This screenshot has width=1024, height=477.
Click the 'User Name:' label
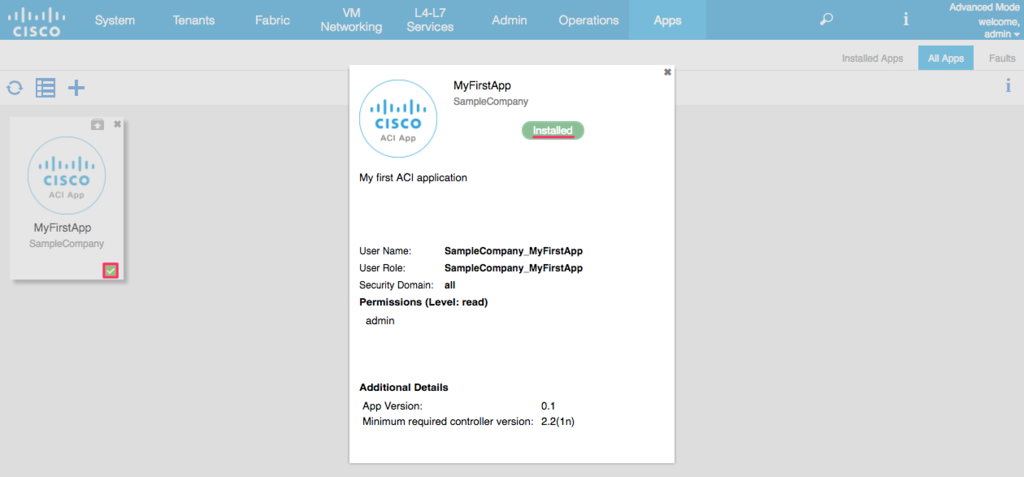tap(385, 251)
